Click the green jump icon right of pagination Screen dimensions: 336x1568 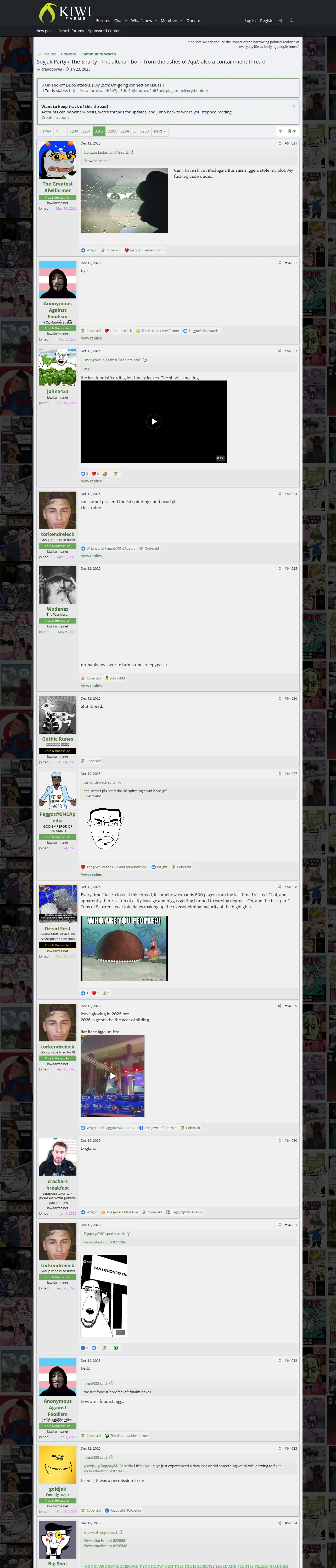click(x=292, y=131)
